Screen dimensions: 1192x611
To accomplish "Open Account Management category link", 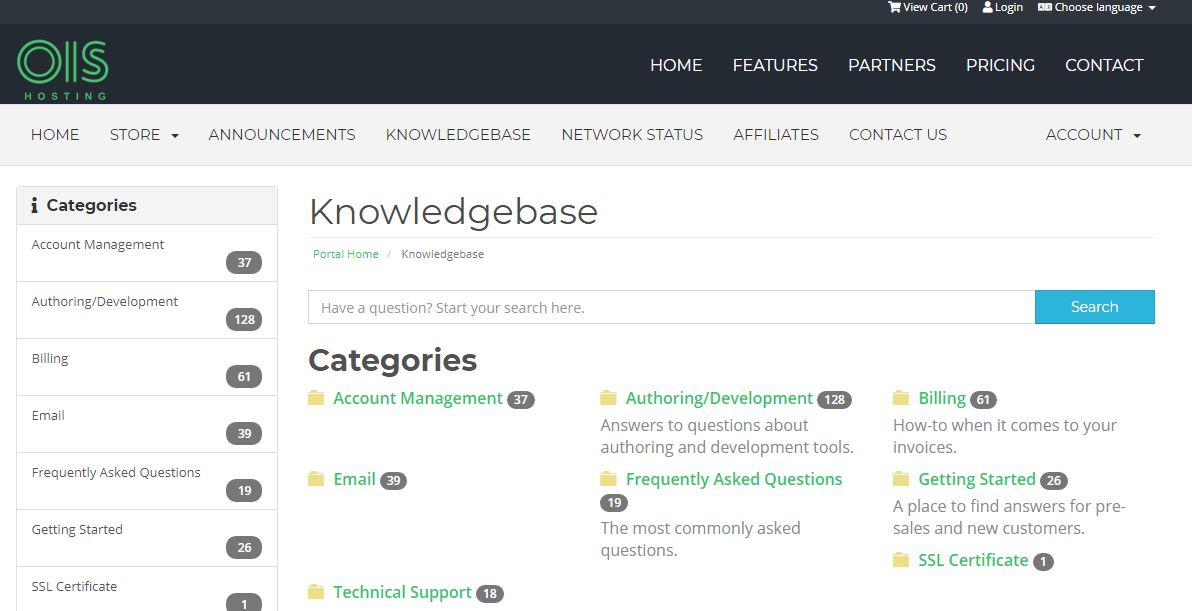I will 418,398.
